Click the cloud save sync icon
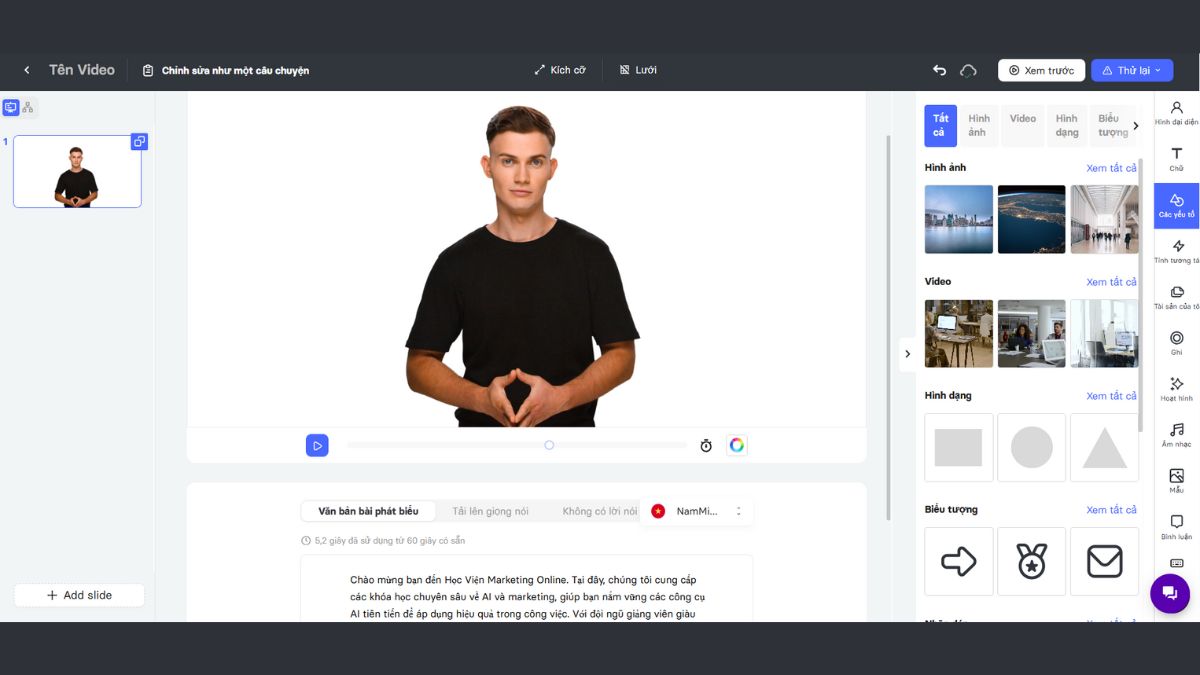Image resolution: width=1200 pixels, height=675 pixels. click(968, 70)
